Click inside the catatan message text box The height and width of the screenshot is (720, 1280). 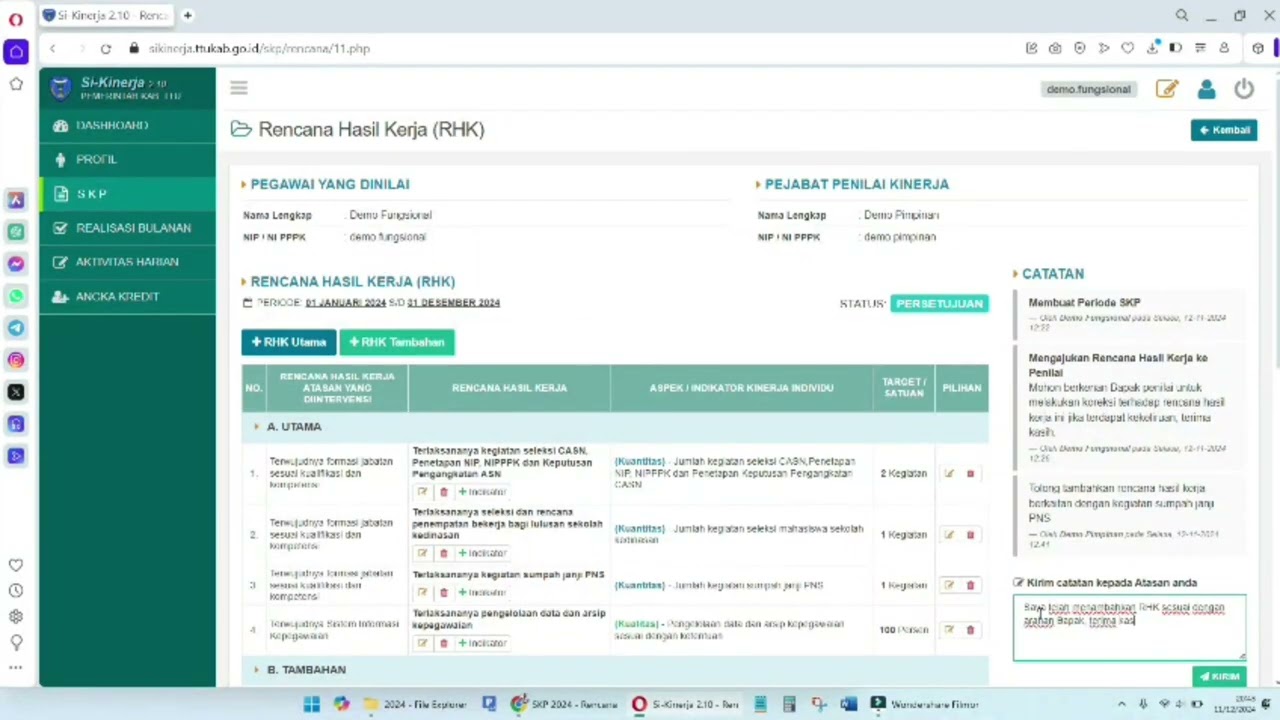(1129, 627)
